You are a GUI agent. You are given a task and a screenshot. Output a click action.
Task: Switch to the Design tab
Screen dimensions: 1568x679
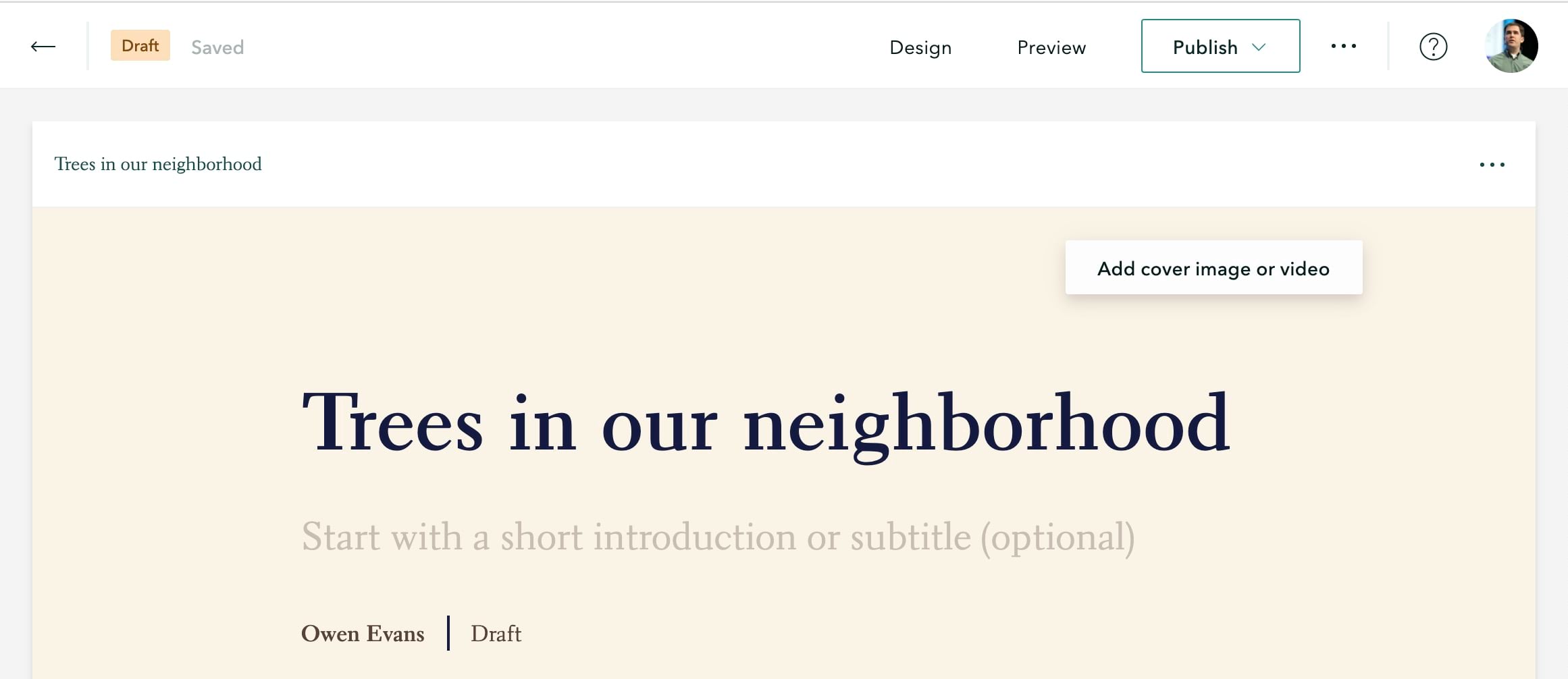tap(920, 47)
